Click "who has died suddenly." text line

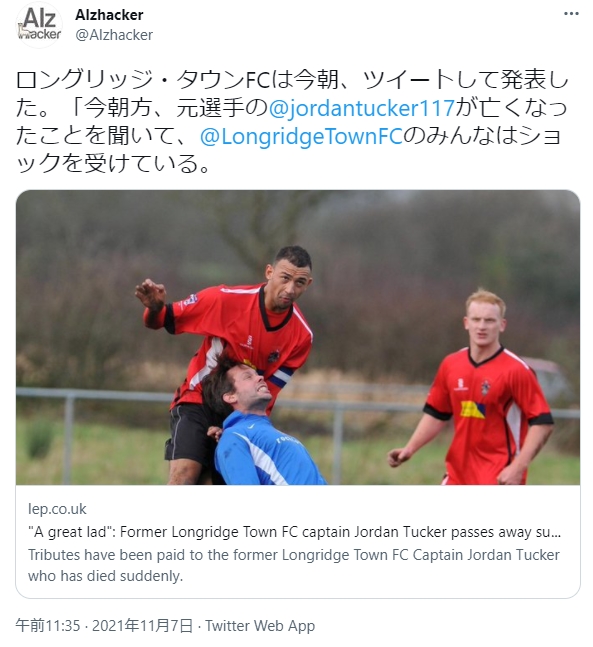pos(105,576)
